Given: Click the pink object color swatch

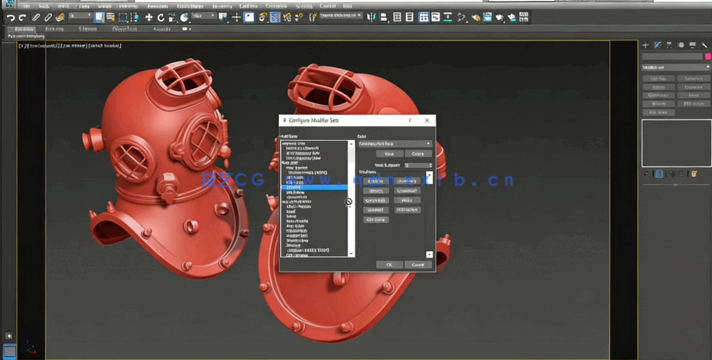Looking at the screenshot, I should pos(707,57).
